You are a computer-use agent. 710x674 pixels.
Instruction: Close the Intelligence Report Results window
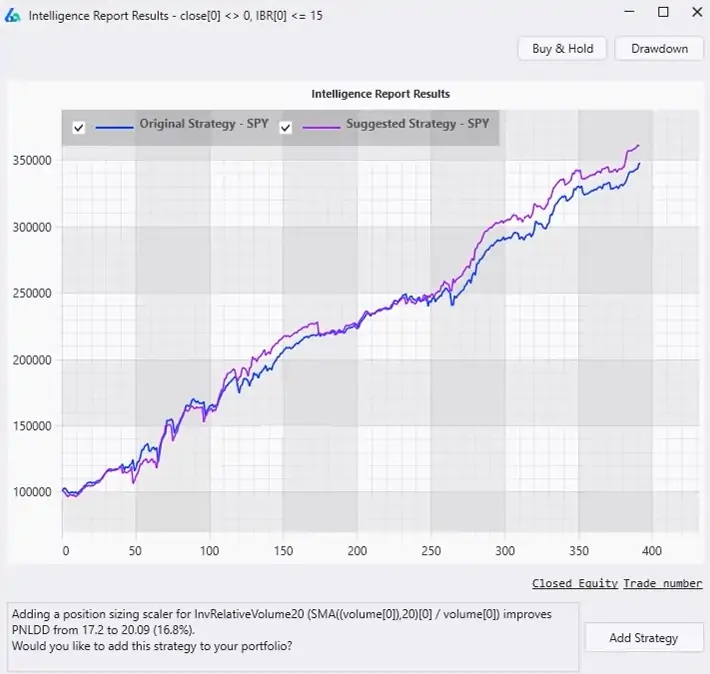coord(697,12)
